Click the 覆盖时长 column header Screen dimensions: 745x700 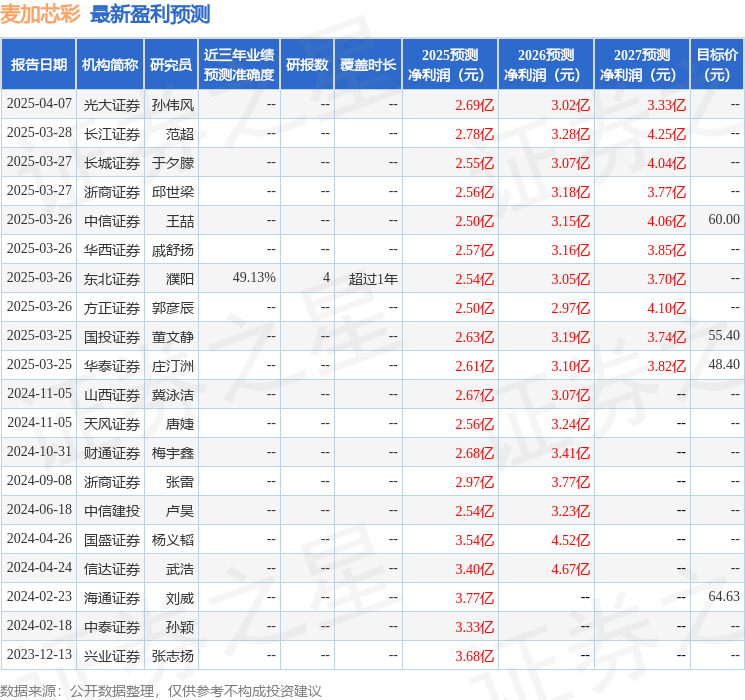point(368,65)
